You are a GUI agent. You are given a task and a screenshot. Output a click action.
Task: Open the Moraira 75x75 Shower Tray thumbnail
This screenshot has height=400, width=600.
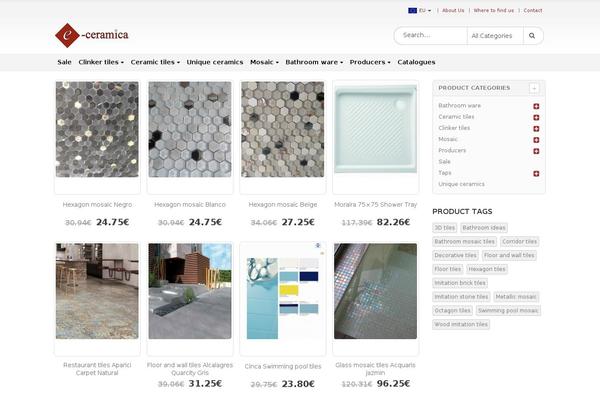click(x=375, y=129)
